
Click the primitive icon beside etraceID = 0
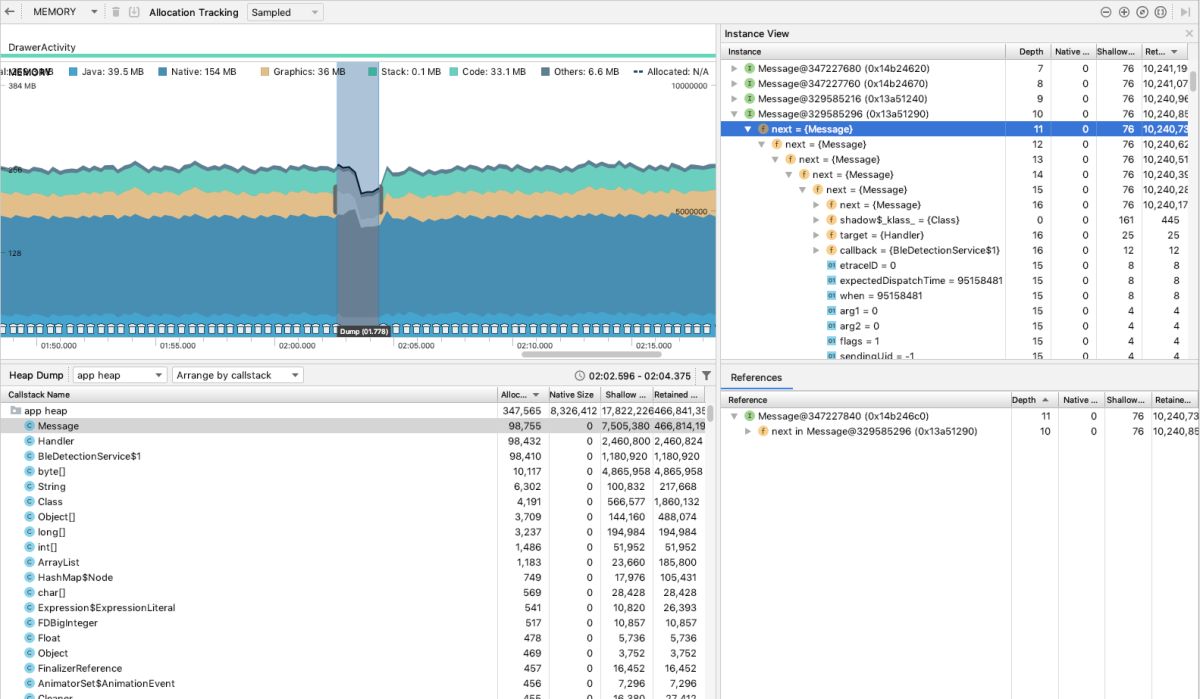[x=831, y=265]
